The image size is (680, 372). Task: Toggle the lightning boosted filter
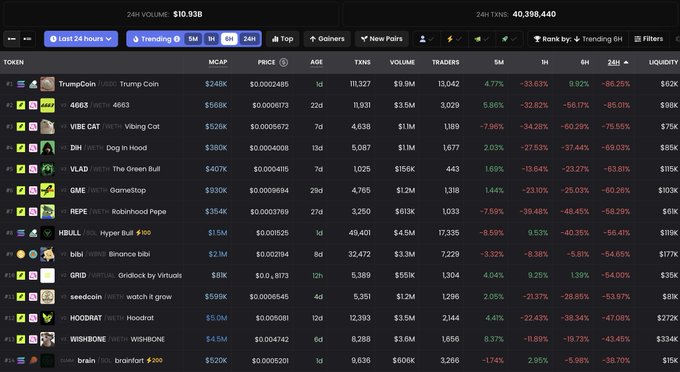point(454,39)
